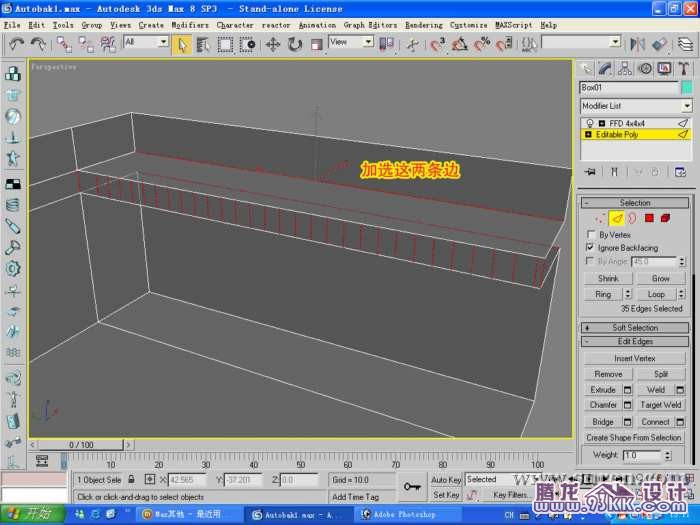Select the Move tool
Viewport: 700px width, 525px height.
(x=272, y=44)
